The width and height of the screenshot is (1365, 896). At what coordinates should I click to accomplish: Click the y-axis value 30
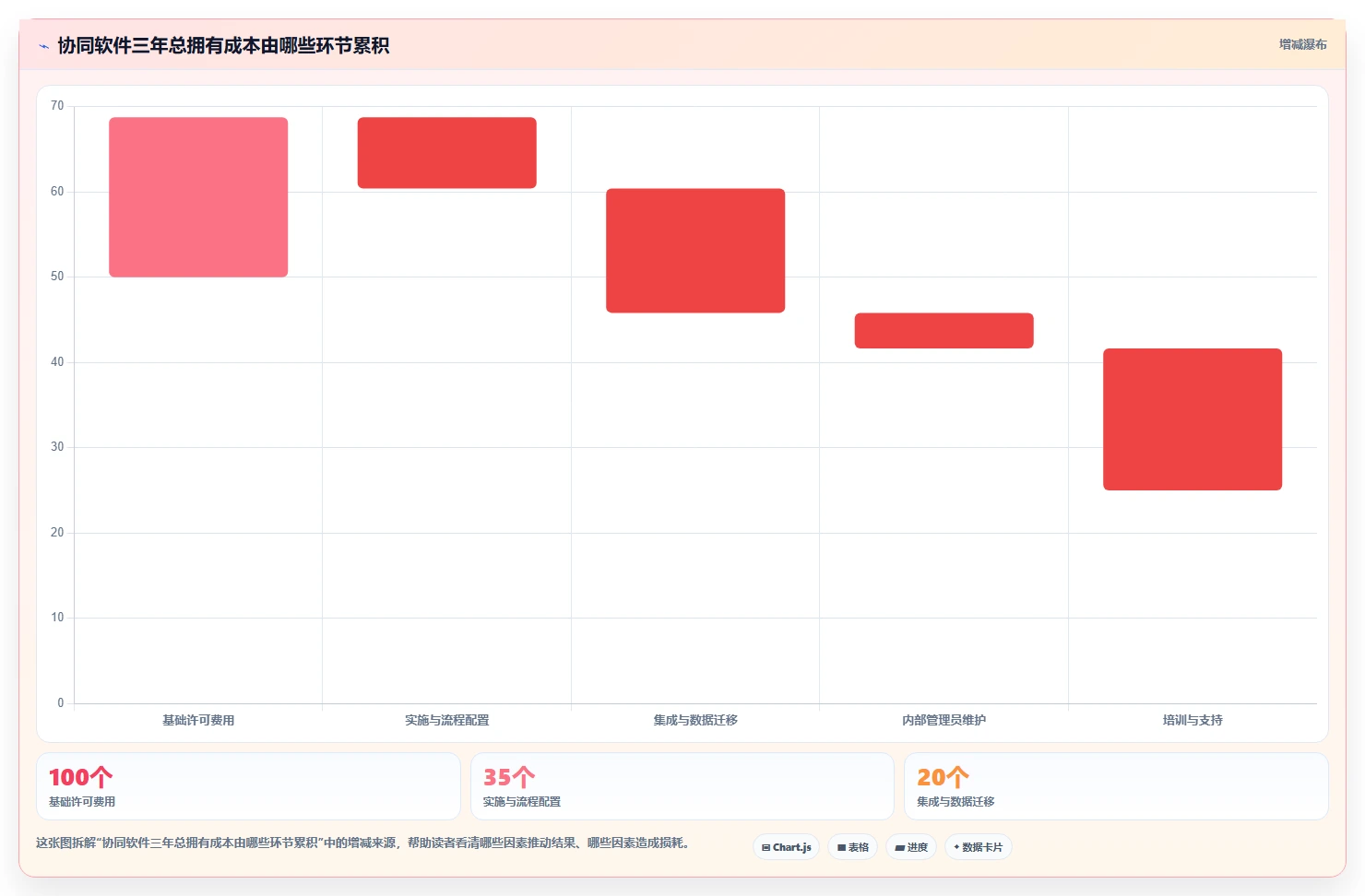[x=57, y=447]
